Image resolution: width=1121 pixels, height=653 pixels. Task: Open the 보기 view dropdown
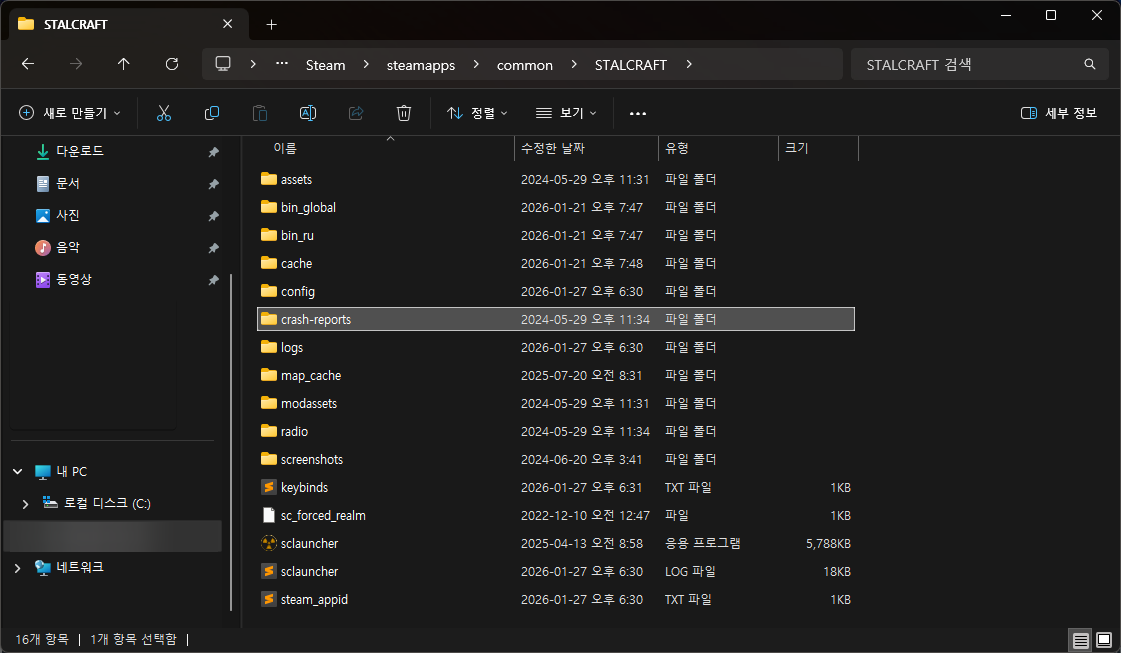566,113
